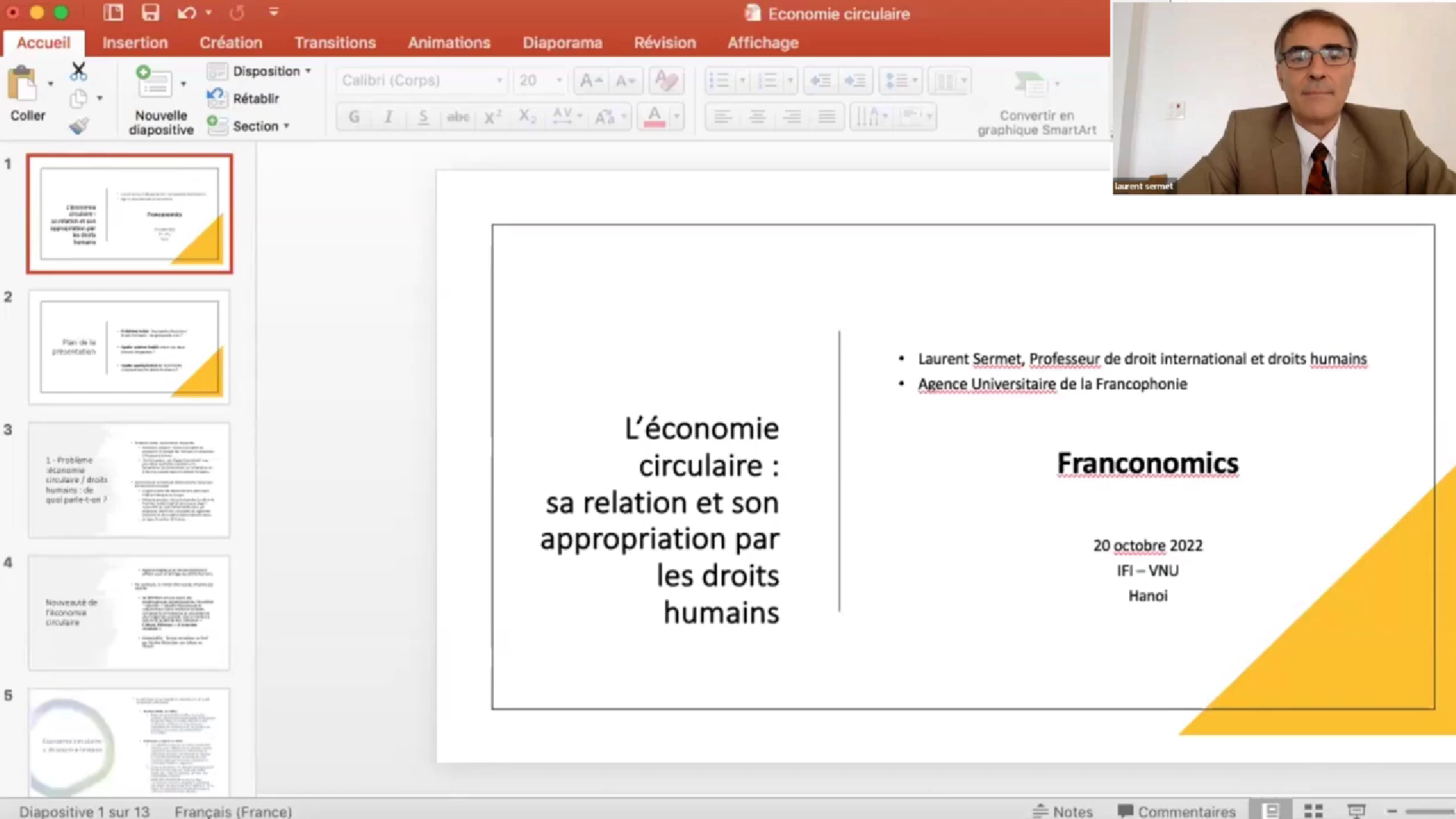The image size is (1456, 819).
Task: Select slide 3 thumbnail in panel
Action: pos(129,480)
